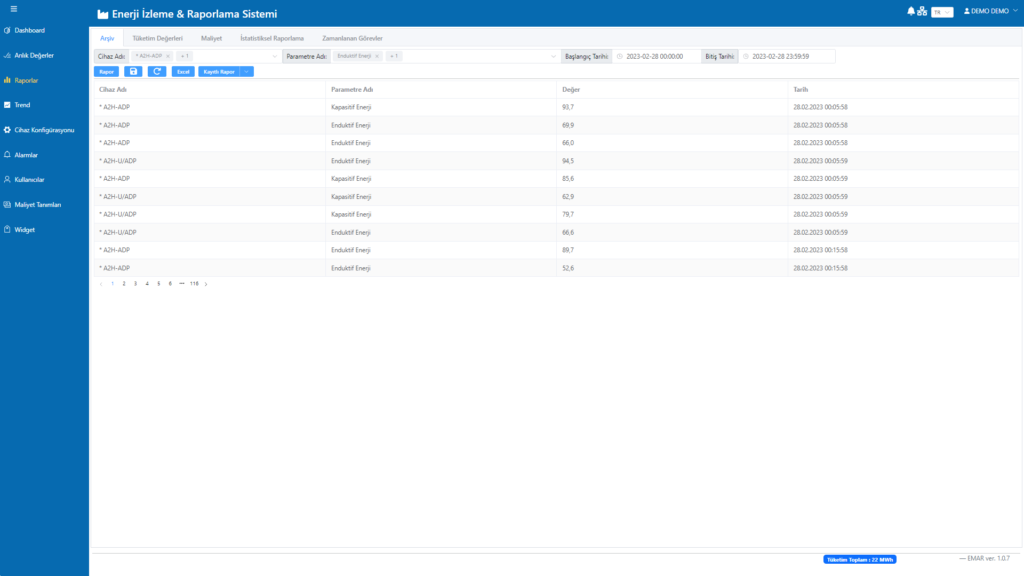Open the TR language dropdown
This screenshot has width=1024, height=576.
point(942,12)
